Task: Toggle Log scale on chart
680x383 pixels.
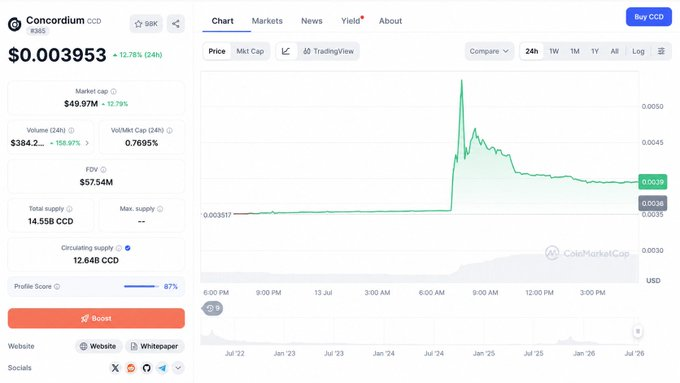Action: click(638, 51)
